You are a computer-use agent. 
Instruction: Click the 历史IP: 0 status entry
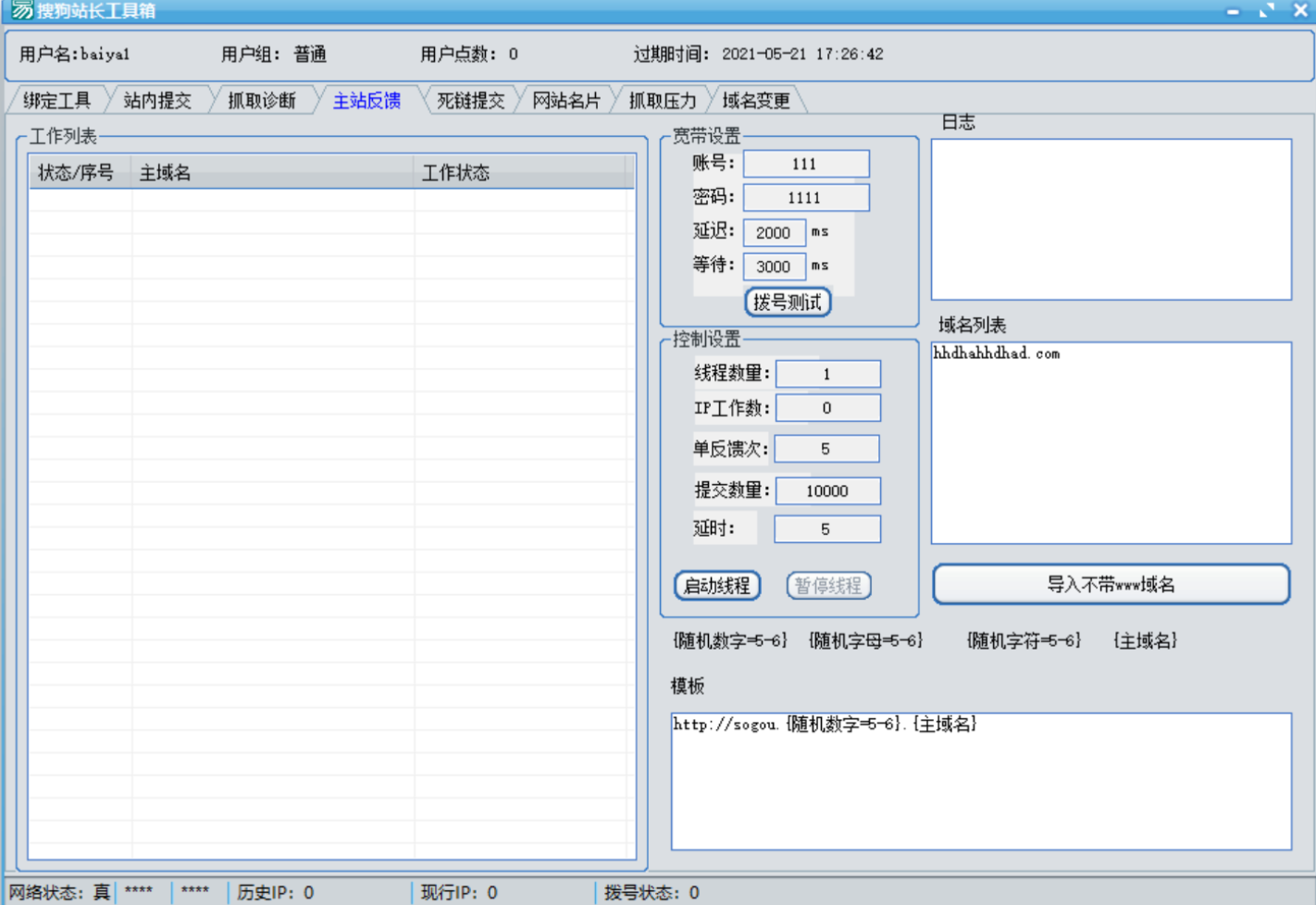pyautogui.click(x=276, y=893)
